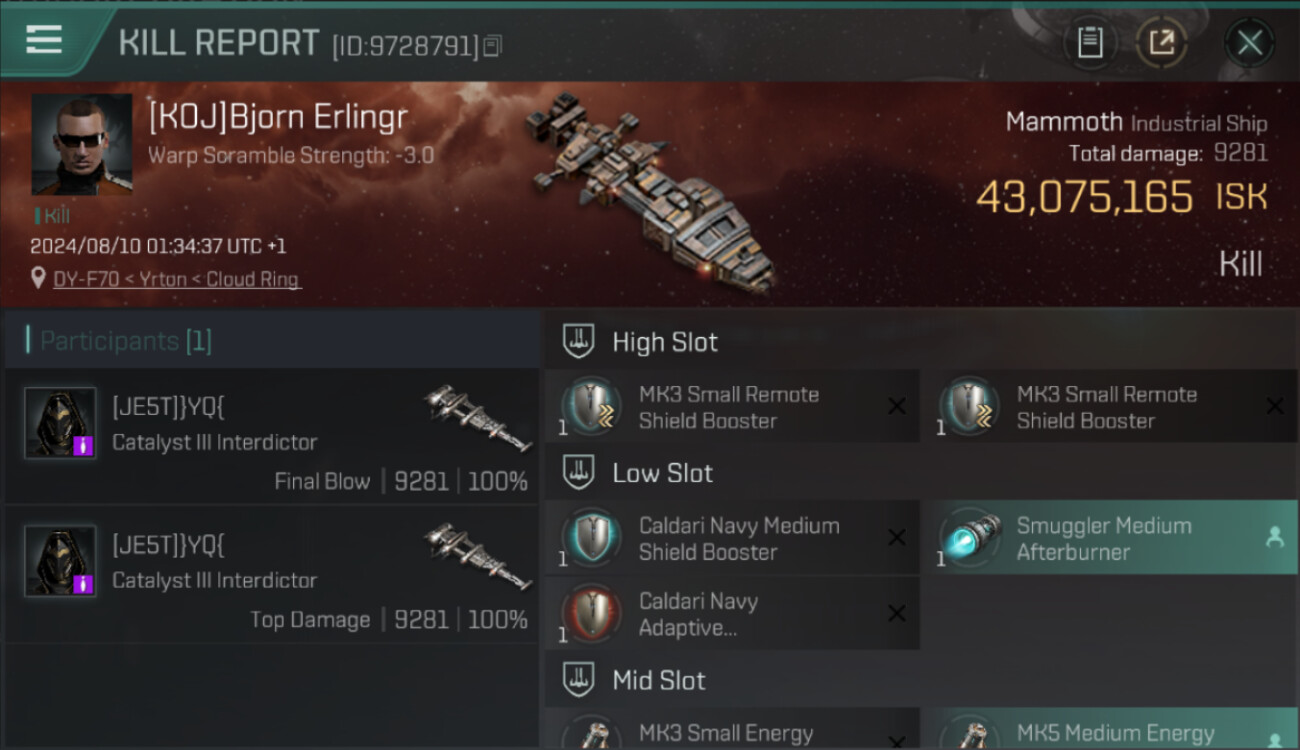Close the kill report window
Screen dimensions: 1300x750
(x=1249, y=43)
